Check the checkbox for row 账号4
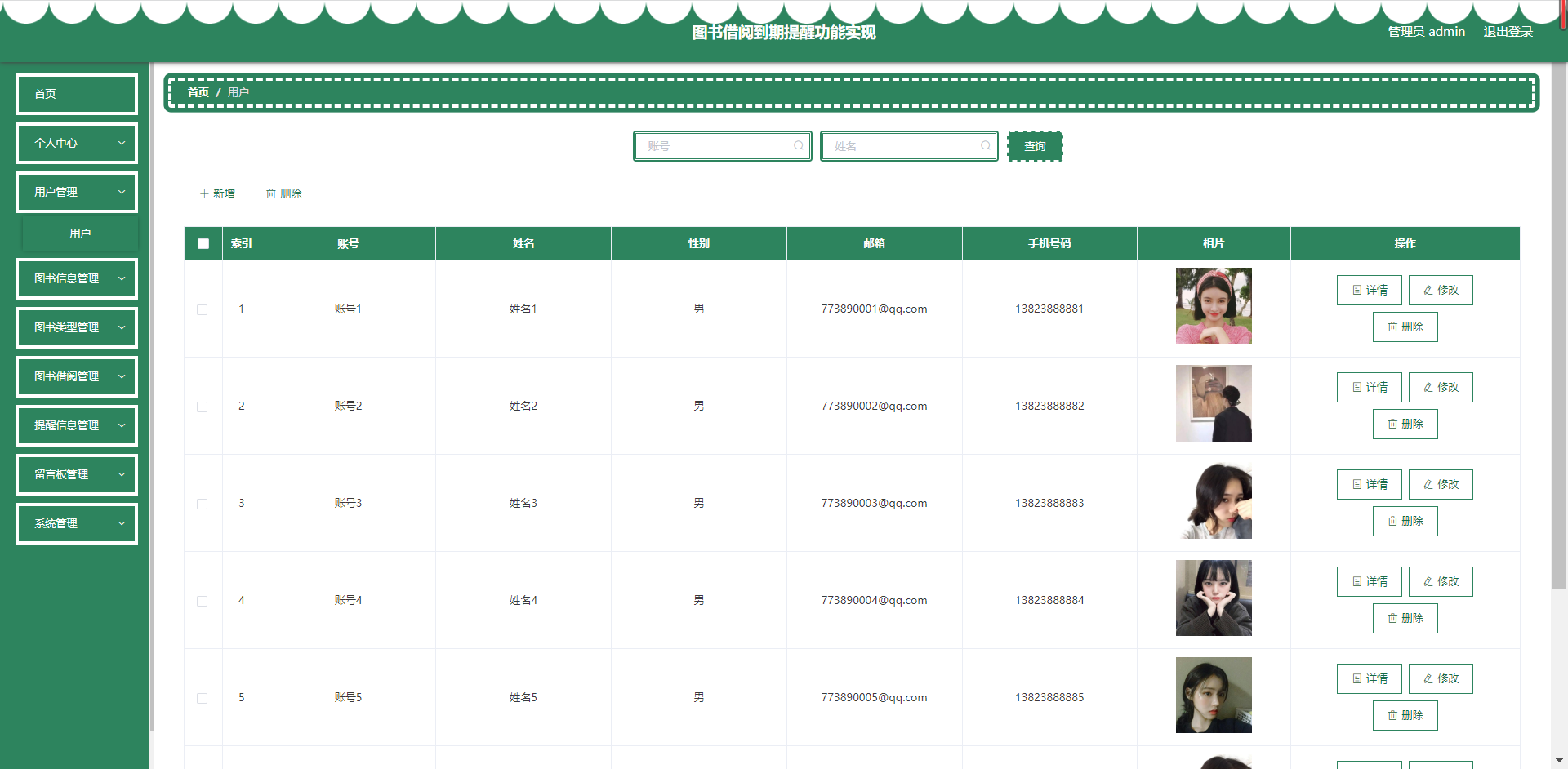1568x769 pixels. click(x=203, y=601)
